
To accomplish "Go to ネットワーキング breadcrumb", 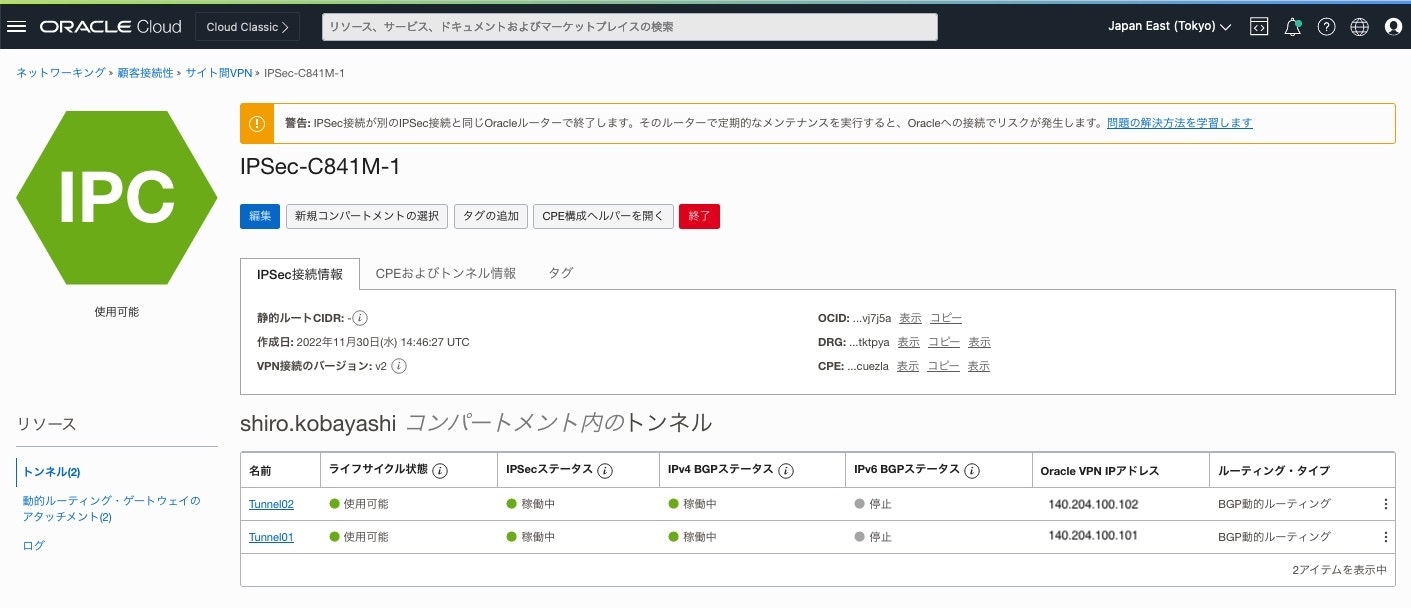I will pyautogui.click(x=60, y=74).
